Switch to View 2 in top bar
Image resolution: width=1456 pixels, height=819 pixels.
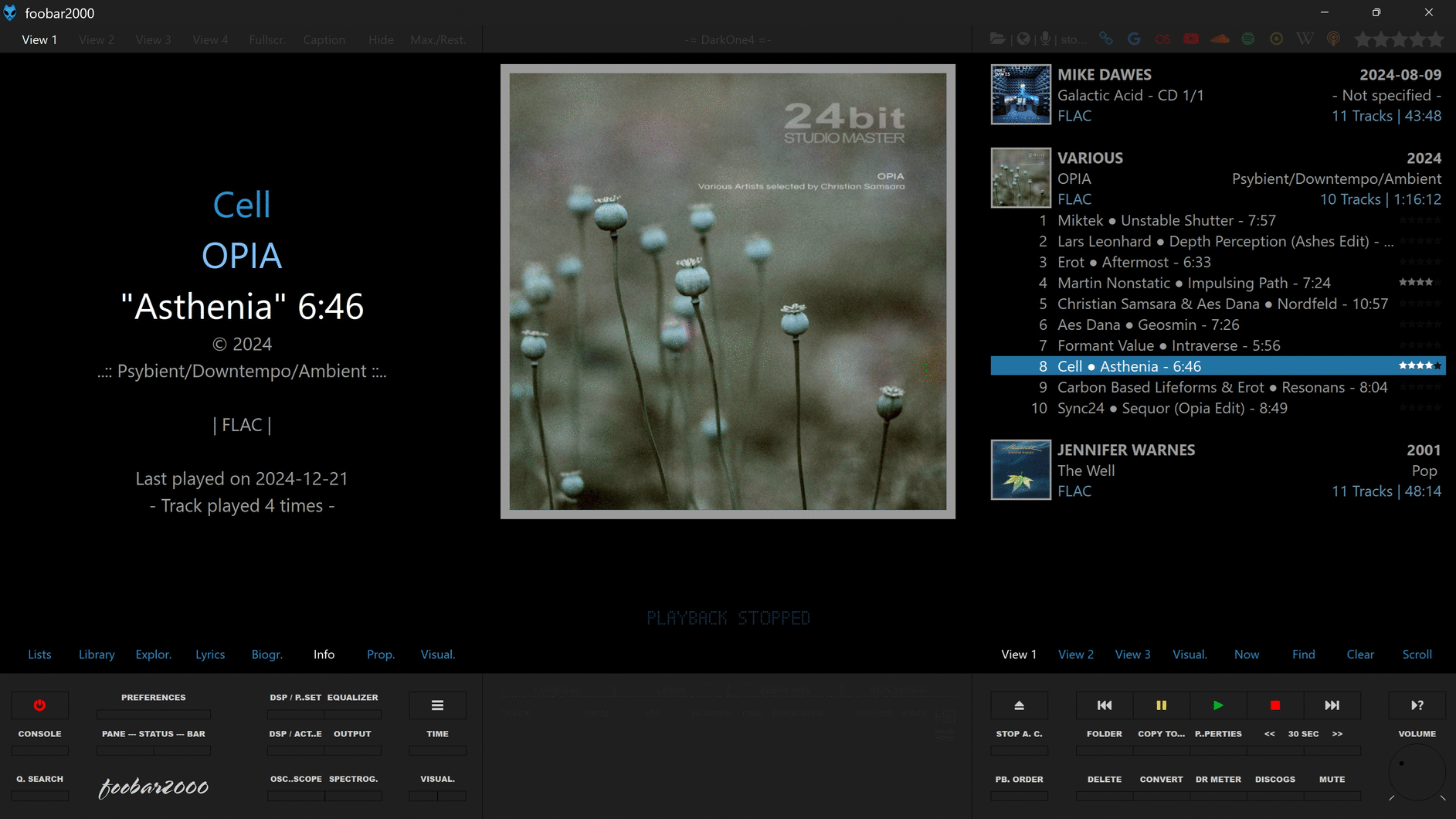[97, 39]
